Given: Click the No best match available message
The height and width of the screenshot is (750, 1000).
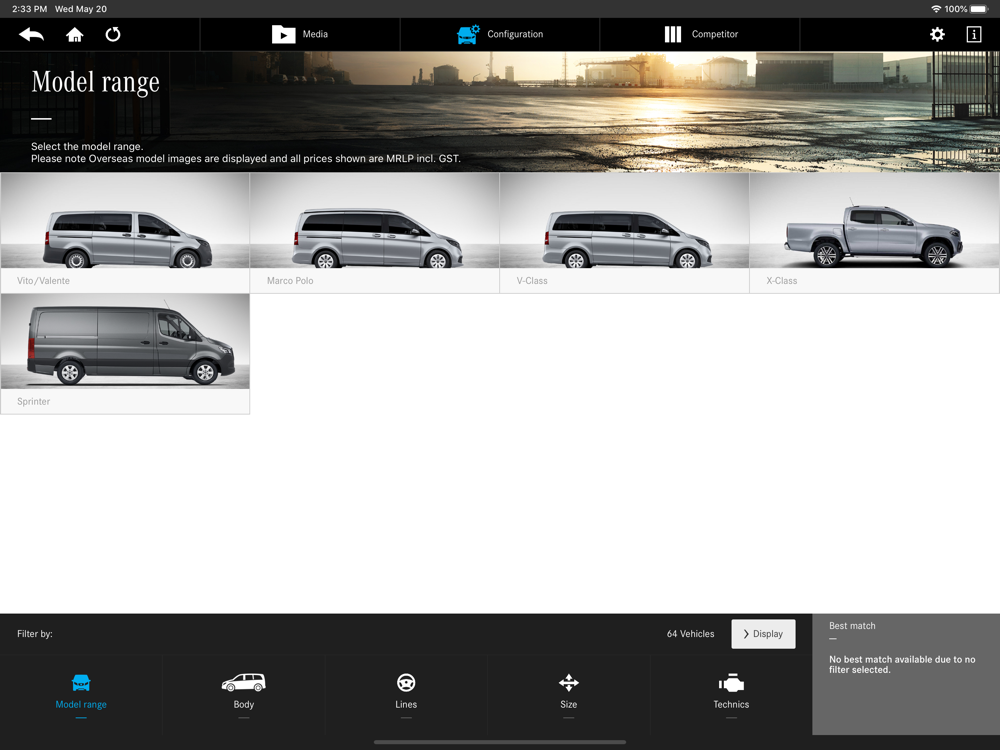Looking at the screenshot, I should (902, 665).
